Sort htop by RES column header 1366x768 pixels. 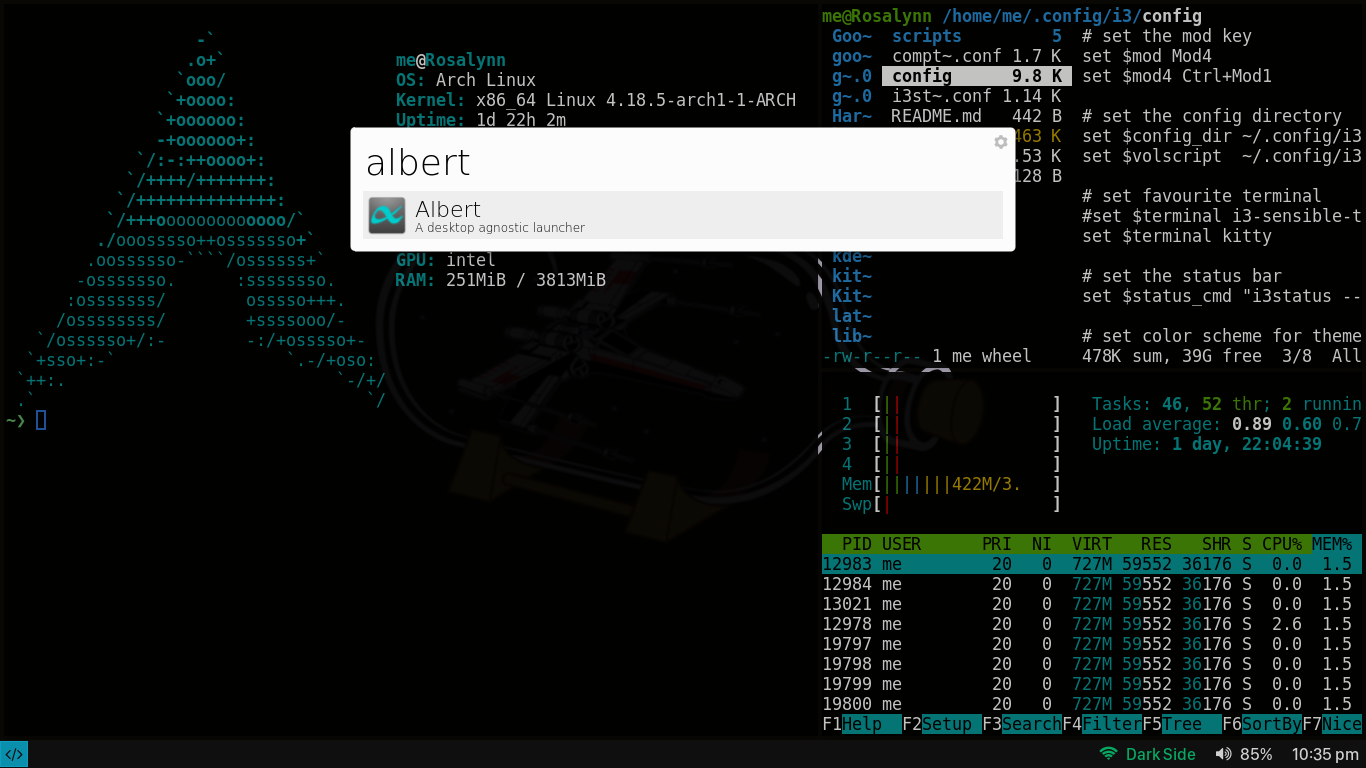click(x=1157, y=544)
